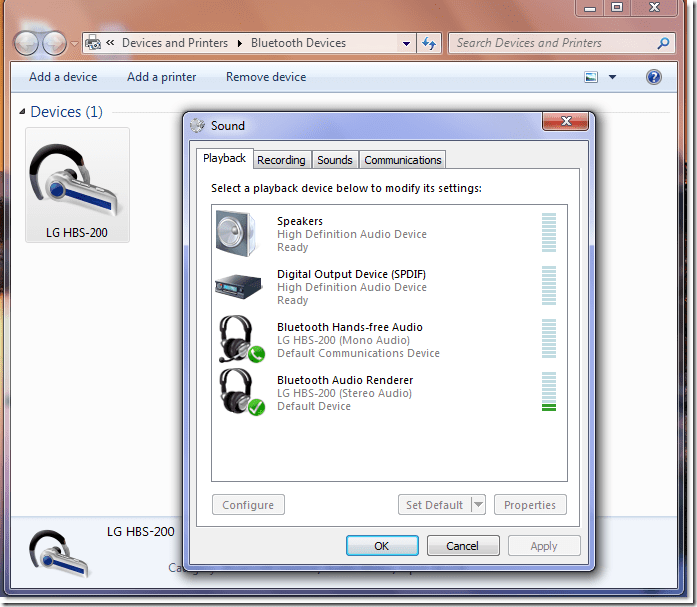697x607 pixels.
Task: Click the help question mark icon
Action: 654,77
